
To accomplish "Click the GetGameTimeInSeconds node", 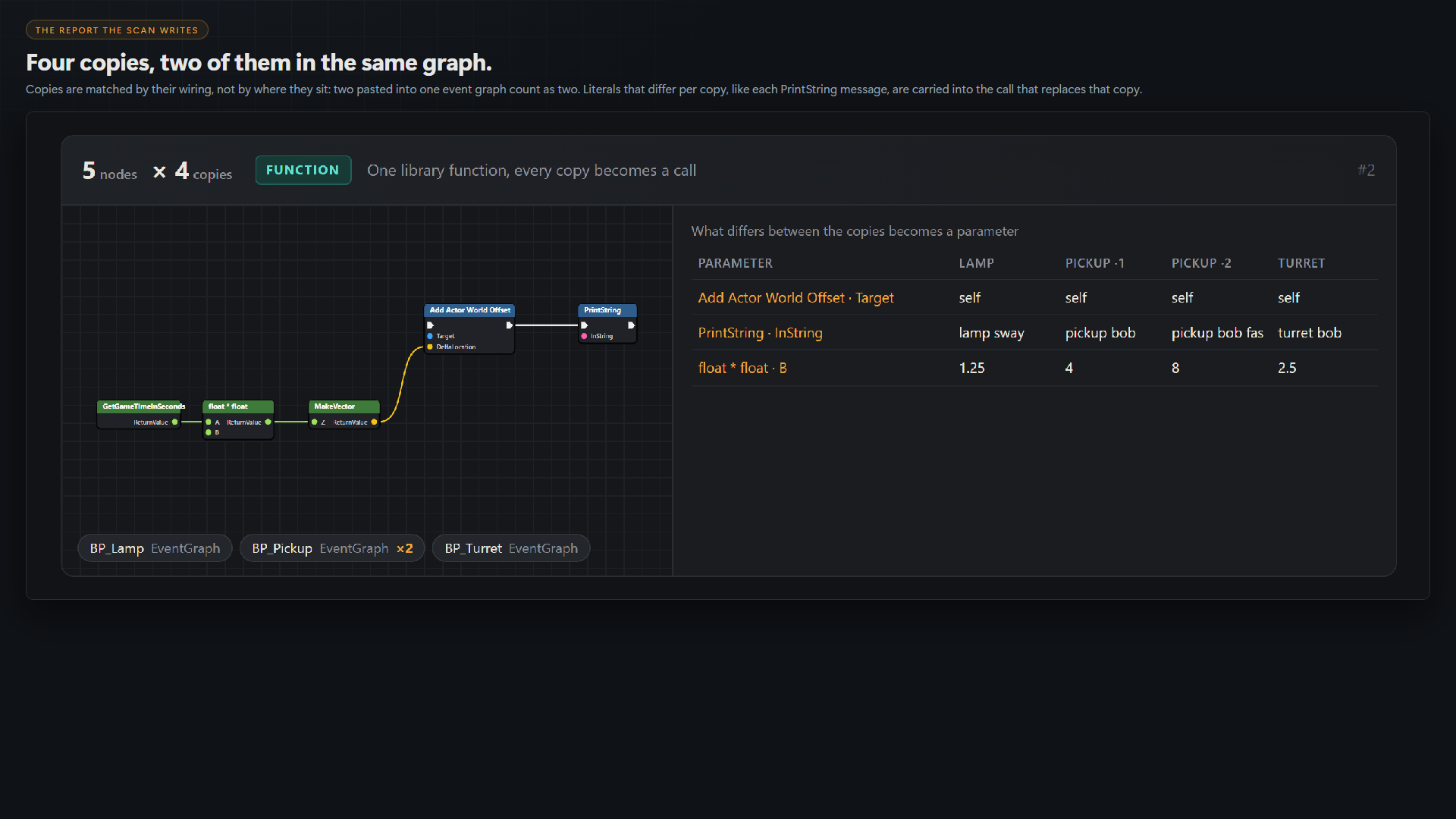I will coord(140,414).
